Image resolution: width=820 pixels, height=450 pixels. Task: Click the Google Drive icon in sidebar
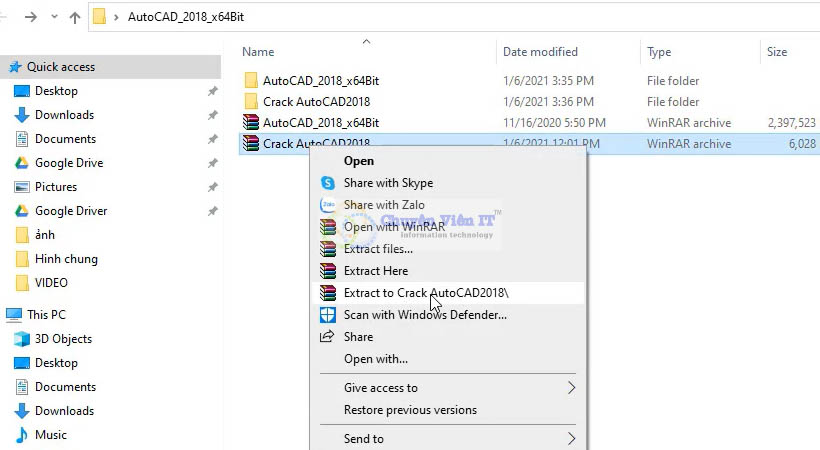click(21, 163)
